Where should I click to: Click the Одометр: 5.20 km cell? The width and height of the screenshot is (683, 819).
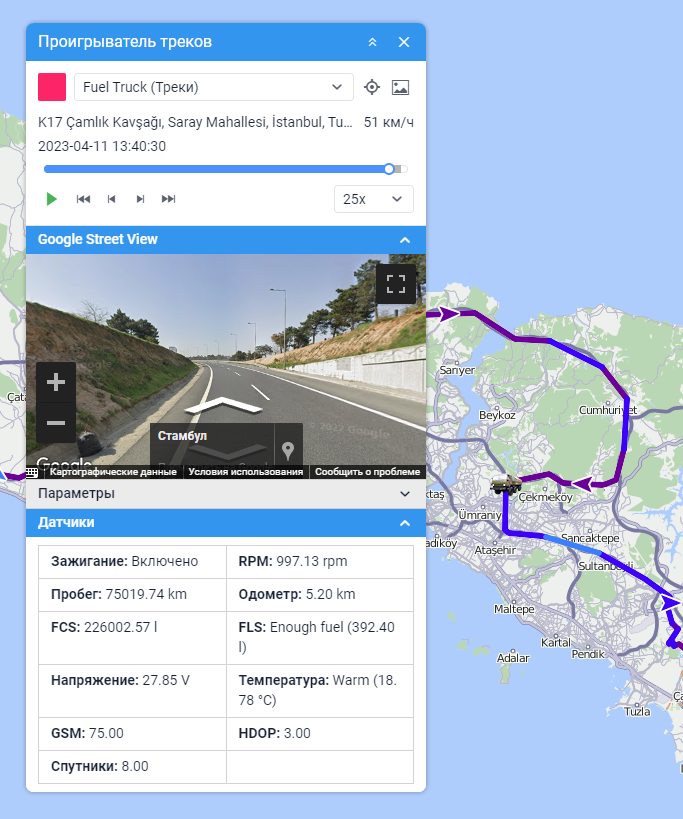click(320, 594)
